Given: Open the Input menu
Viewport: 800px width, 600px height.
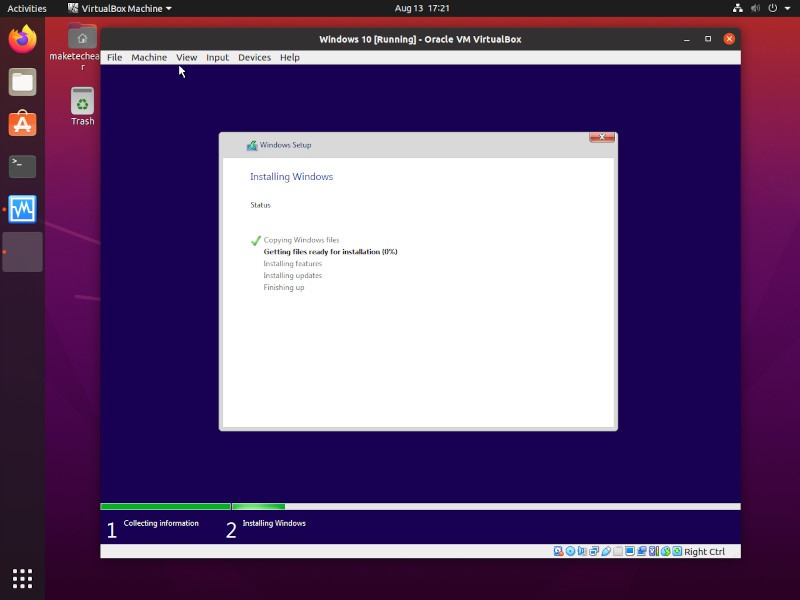Looking at the screenshot, I should click(x=217, y=57).
